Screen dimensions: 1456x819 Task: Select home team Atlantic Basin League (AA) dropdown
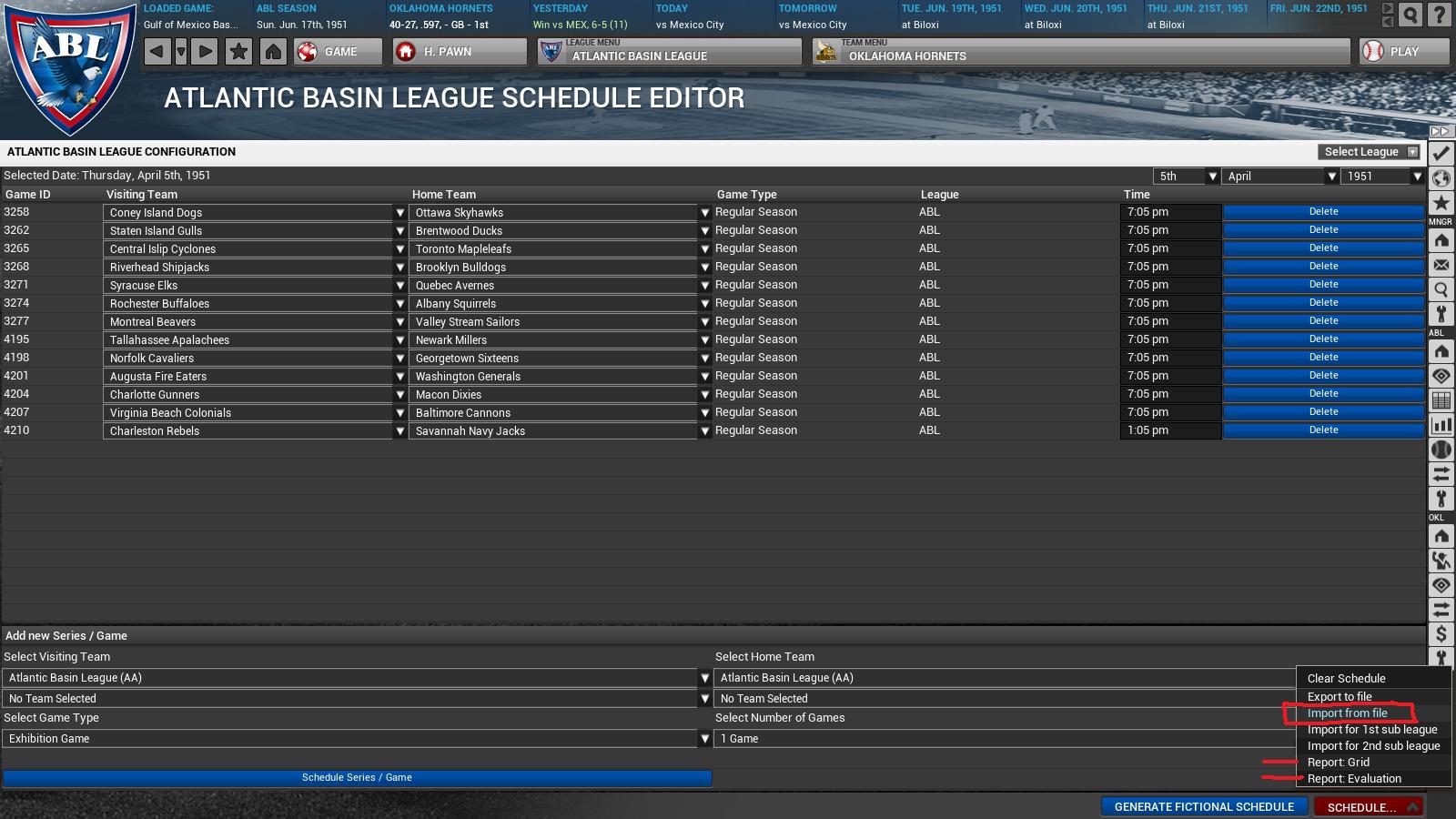point(1005,678)
